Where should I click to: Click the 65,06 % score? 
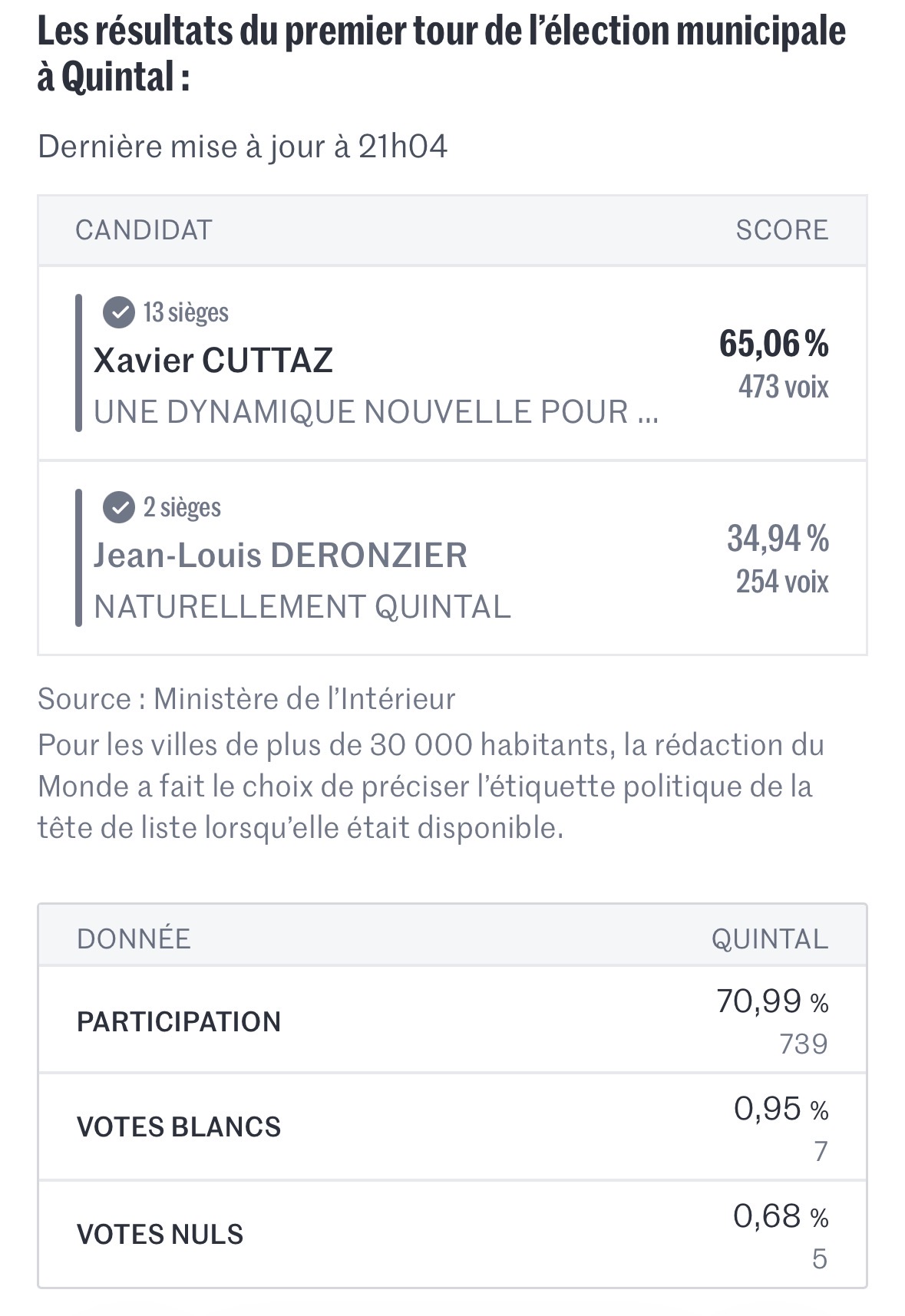773,343
